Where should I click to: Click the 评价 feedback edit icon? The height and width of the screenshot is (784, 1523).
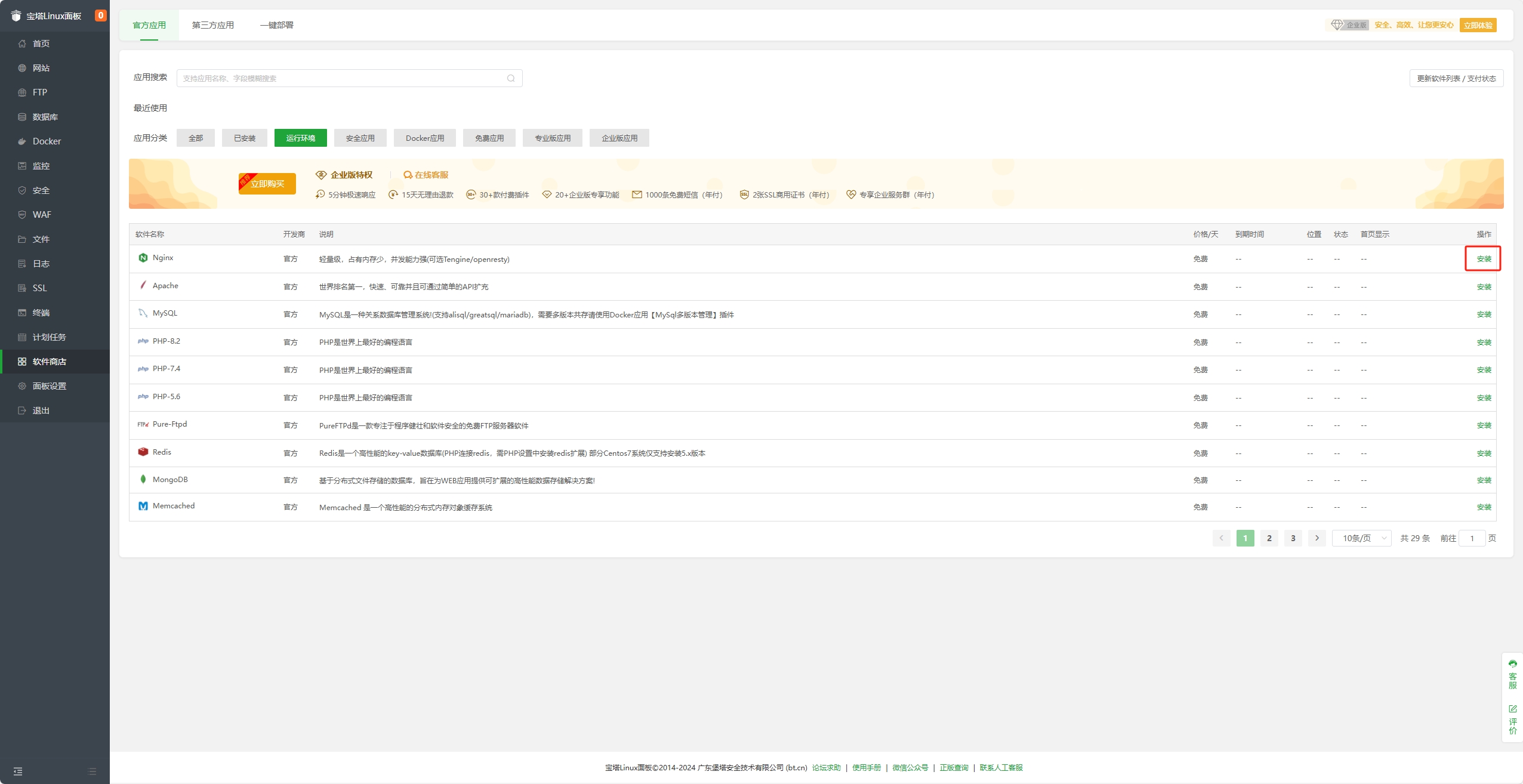click(x=1512, y=709)
